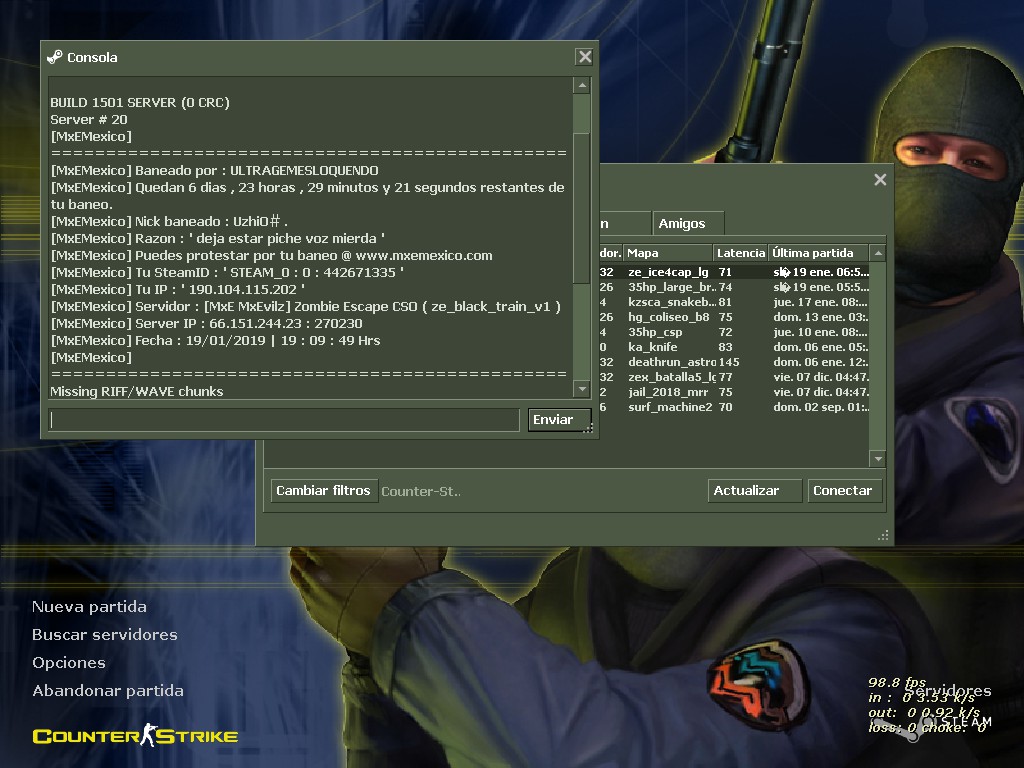Click the server list scroll down arrow

[x=878, y=459]
